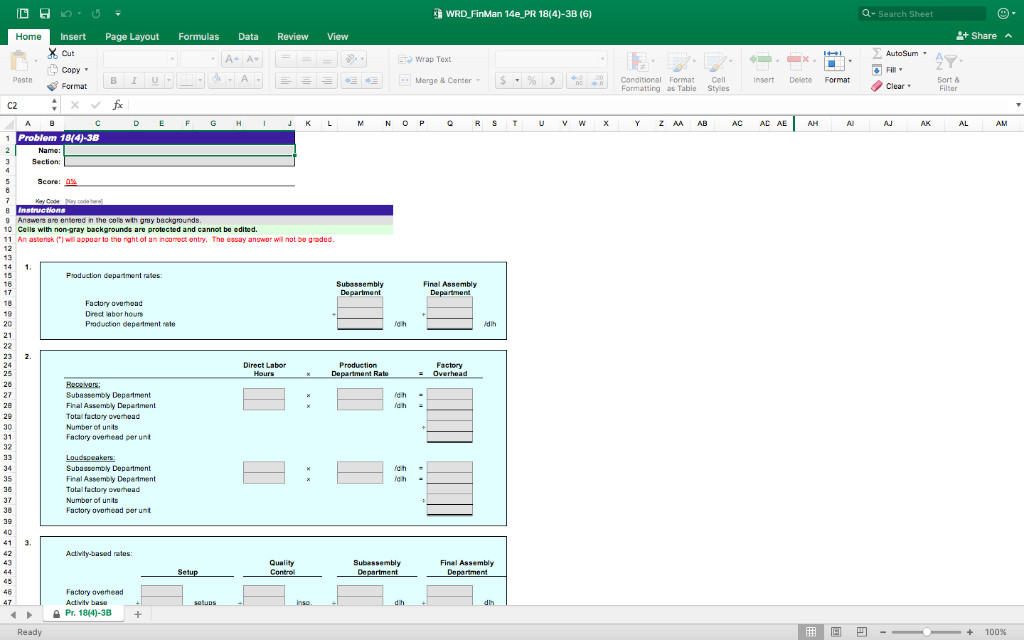
Task: Click Sort & Filter icon
Action: [948, 63]
